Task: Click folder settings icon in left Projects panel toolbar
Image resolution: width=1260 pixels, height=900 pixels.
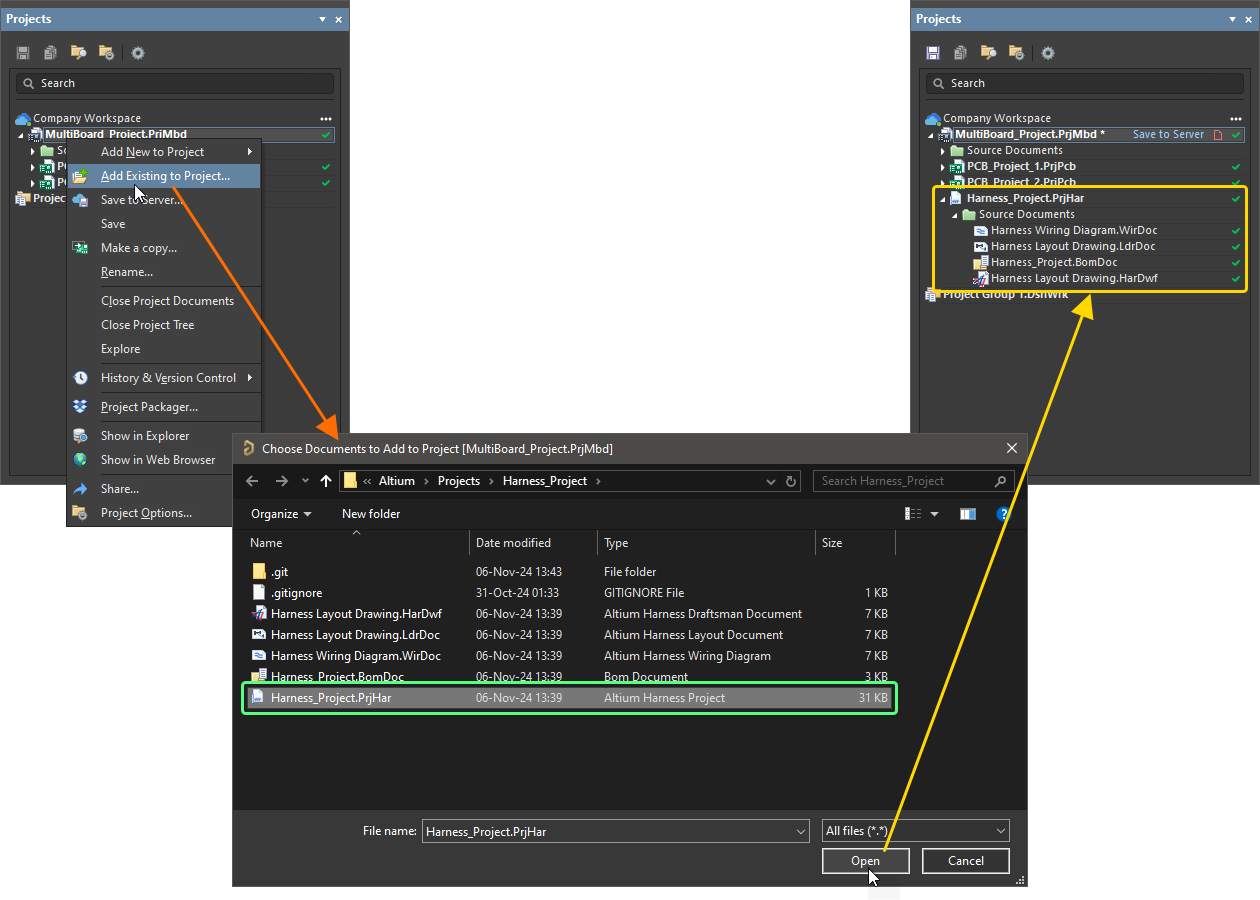Action: [106, 53]
